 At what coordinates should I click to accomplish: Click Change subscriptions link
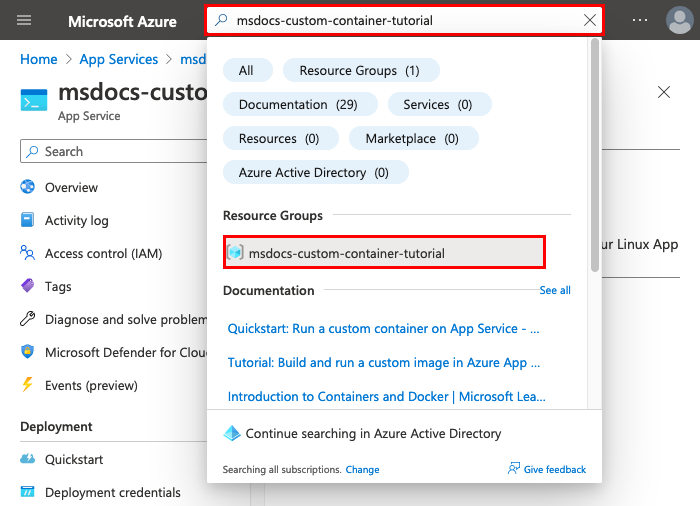(x=363, y=469)
